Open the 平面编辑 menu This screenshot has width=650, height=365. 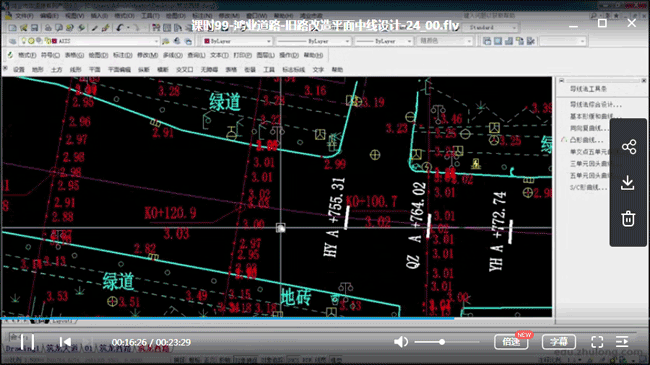pyautogui.click(x=119, y=70)
